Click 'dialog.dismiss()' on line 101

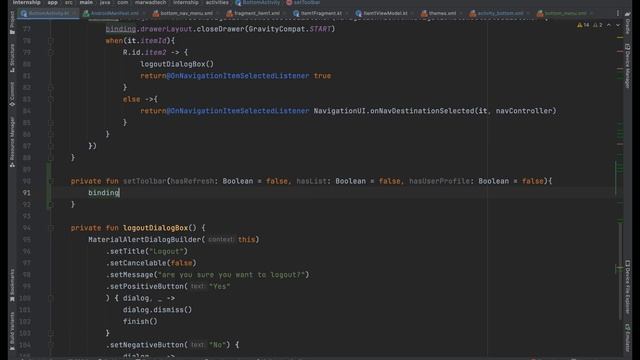(158, 310)
